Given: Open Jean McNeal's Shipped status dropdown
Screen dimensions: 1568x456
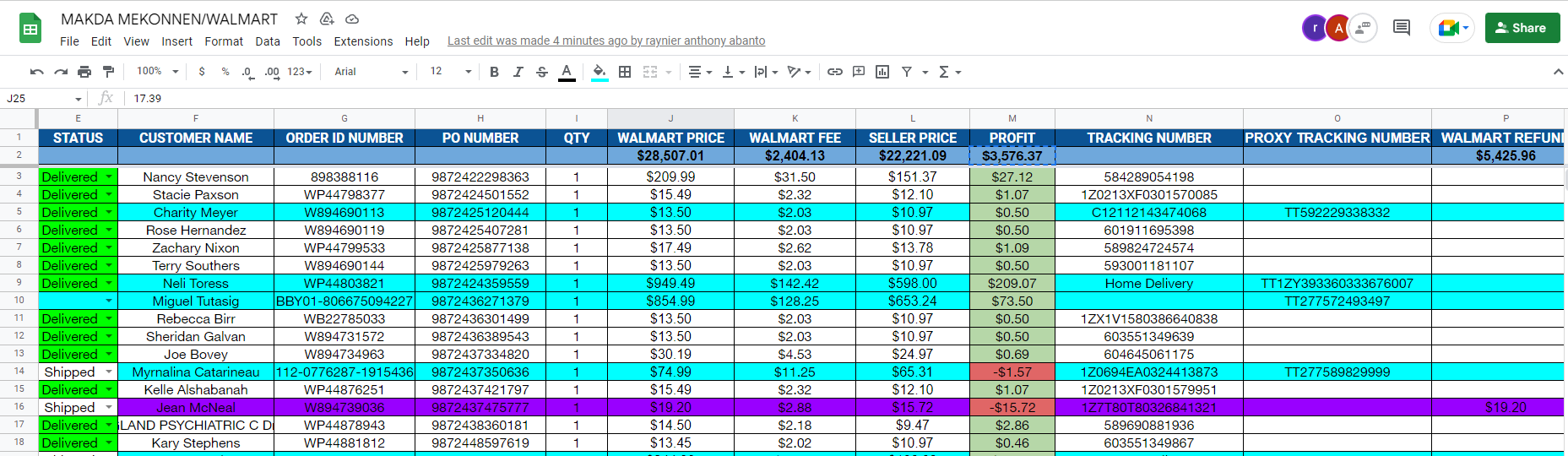Looking at the screenshot, I should [x=109, y=408].
